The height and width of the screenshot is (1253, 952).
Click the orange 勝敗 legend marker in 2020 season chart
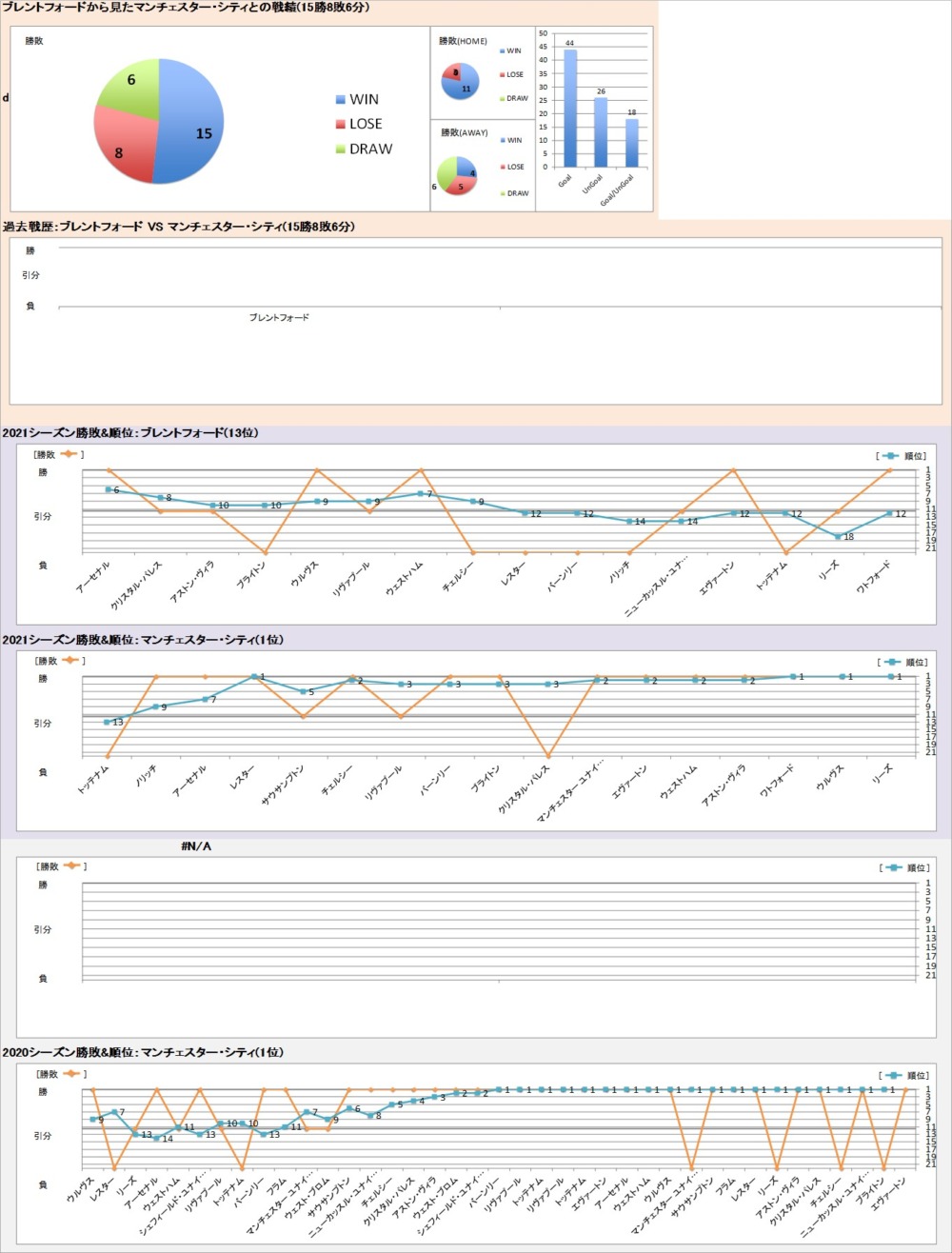click(x=70, y=1073)
